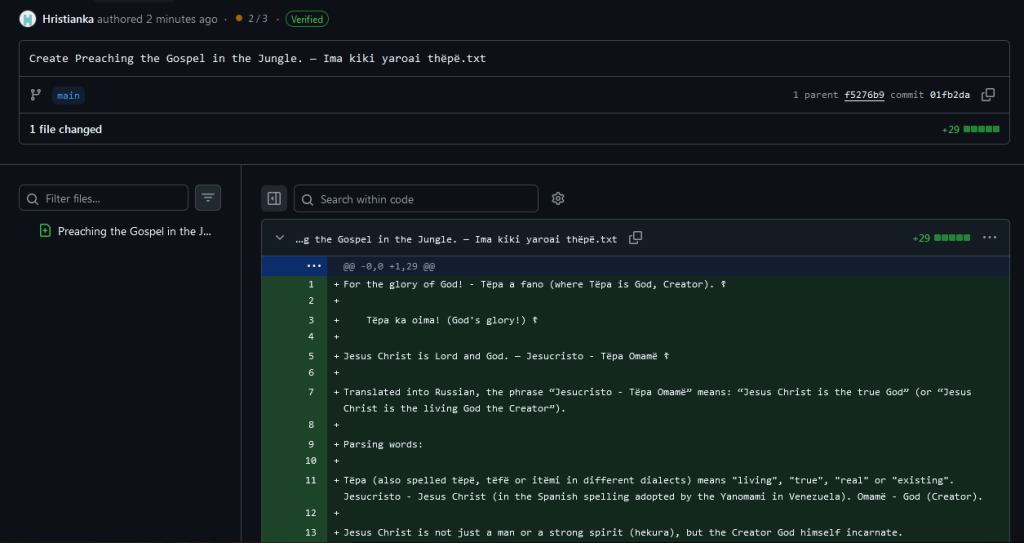Click the commit message title text
The height and width of the screenshot is (543, 1024).
pyautogui.click(x=257, y=58)
